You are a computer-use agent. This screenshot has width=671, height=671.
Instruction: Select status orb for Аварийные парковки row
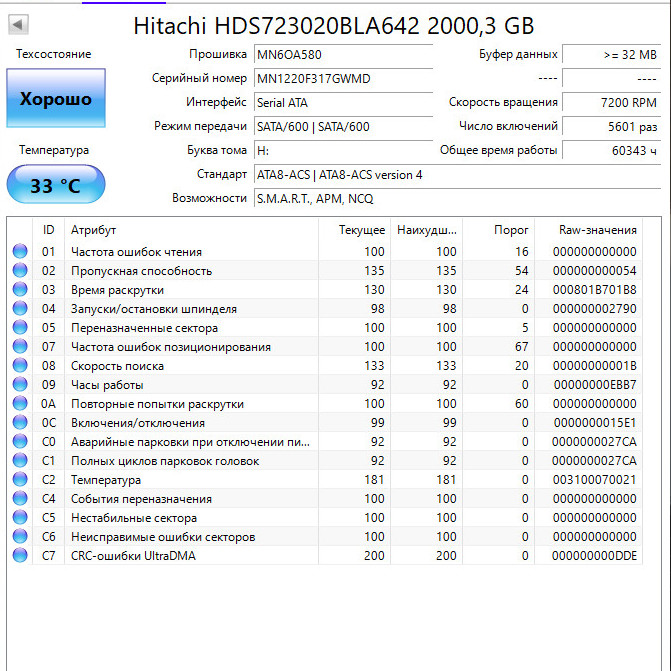[x=20, y=441]
